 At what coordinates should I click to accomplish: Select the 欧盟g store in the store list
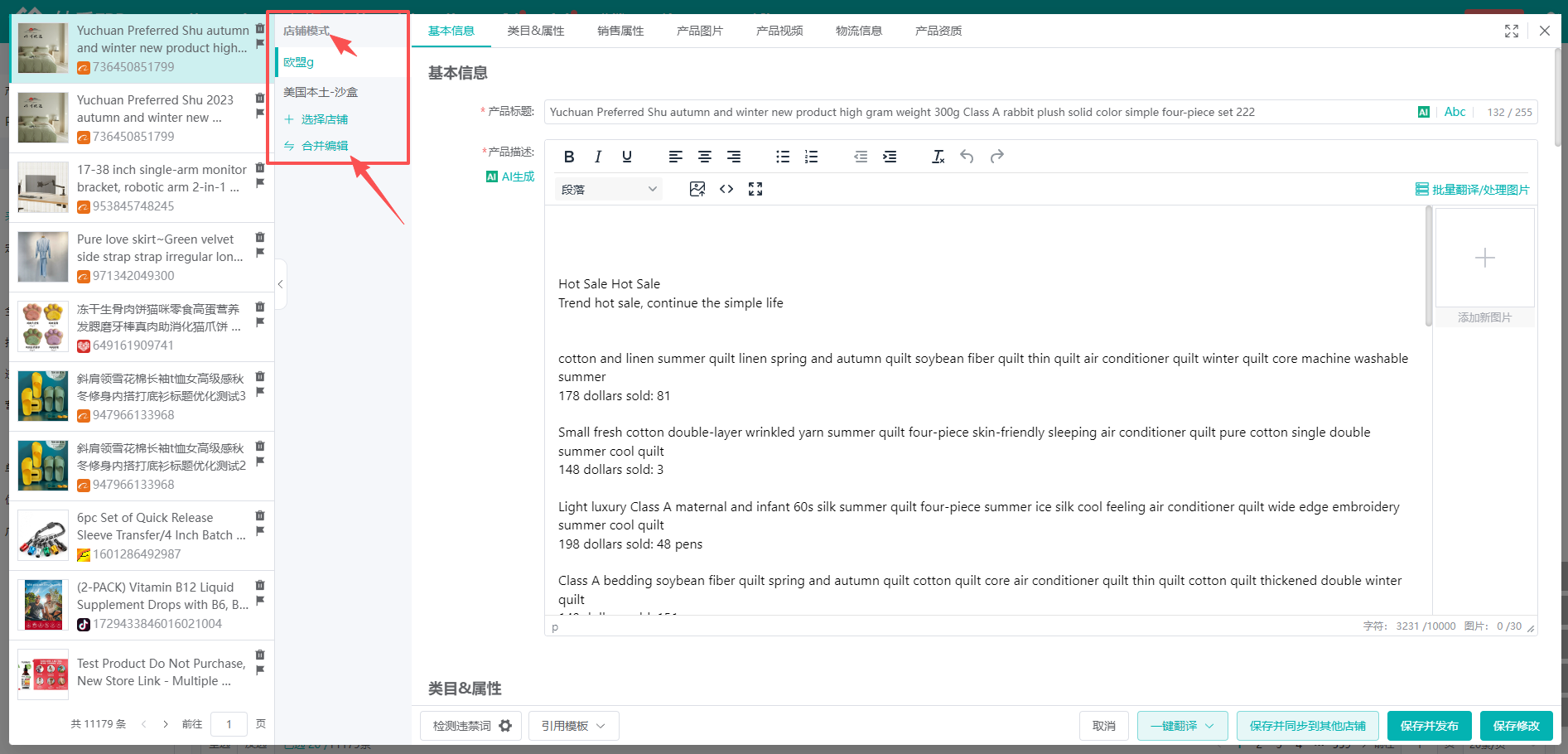[298, 61]
